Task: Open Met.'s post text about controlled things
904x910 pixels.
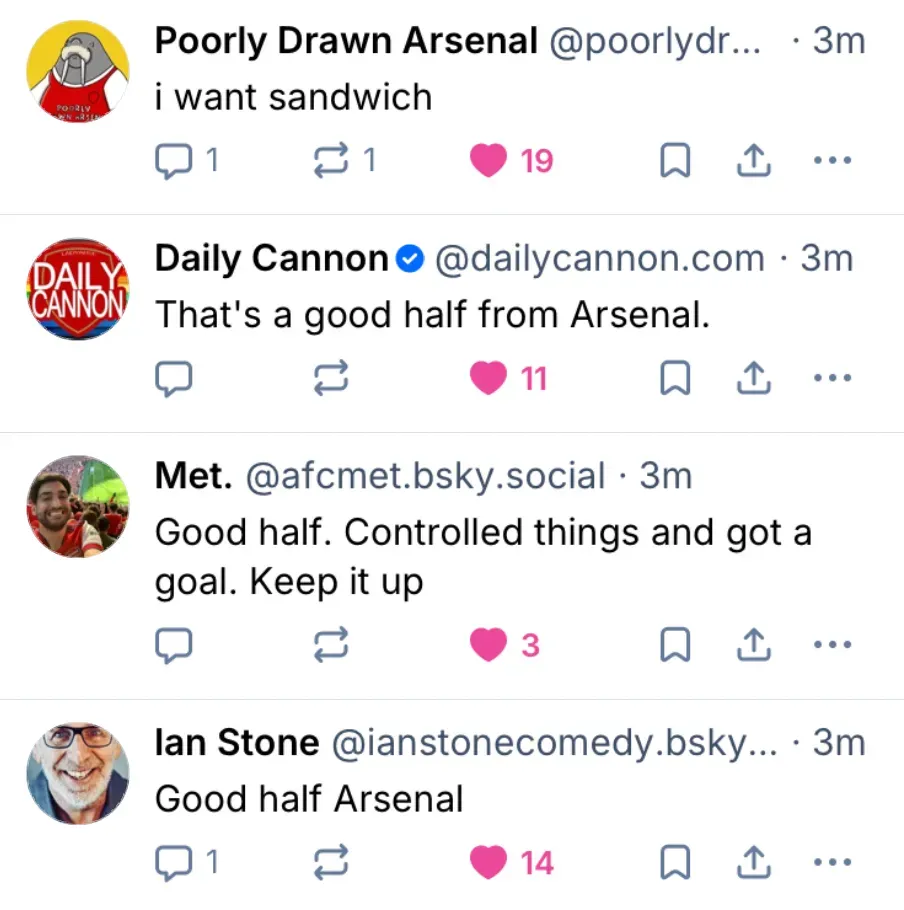Action: tap(482, 556)
